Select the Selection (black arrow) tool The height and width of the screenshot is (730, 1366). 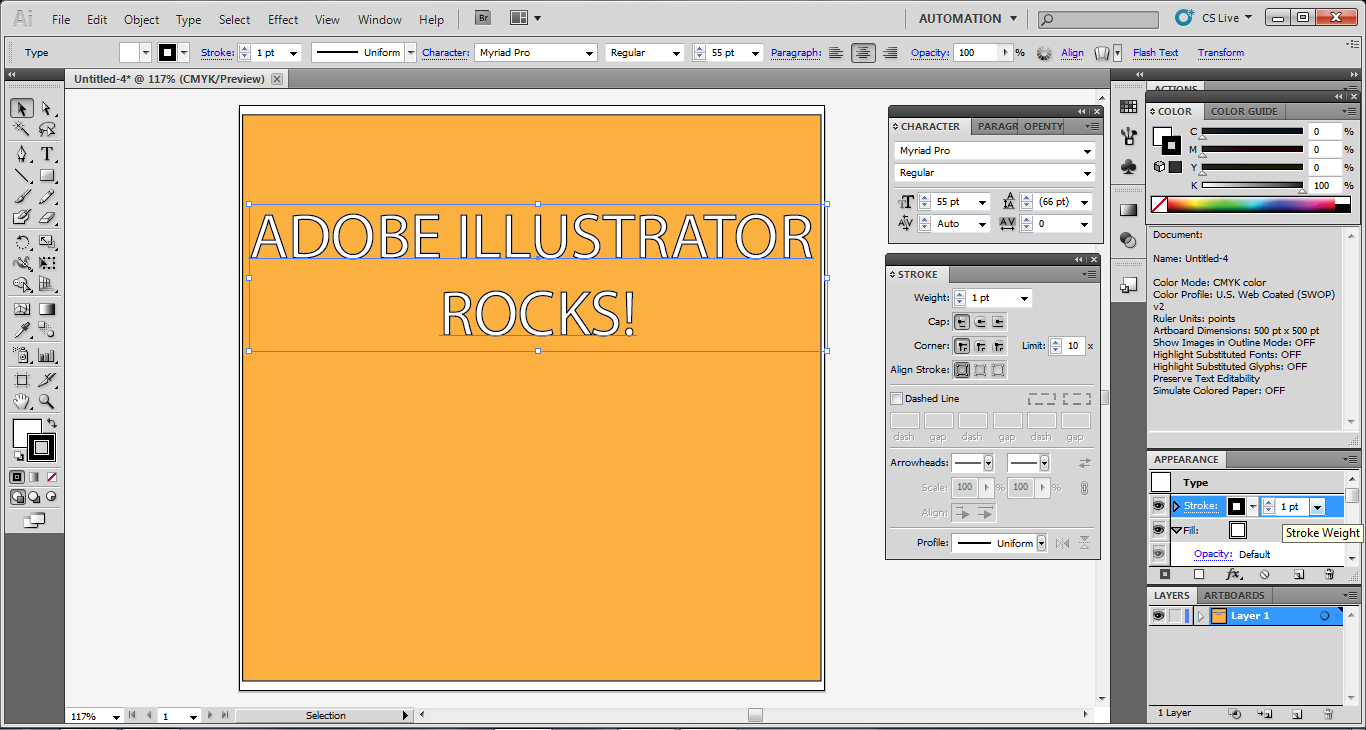[x=22, y=108]
